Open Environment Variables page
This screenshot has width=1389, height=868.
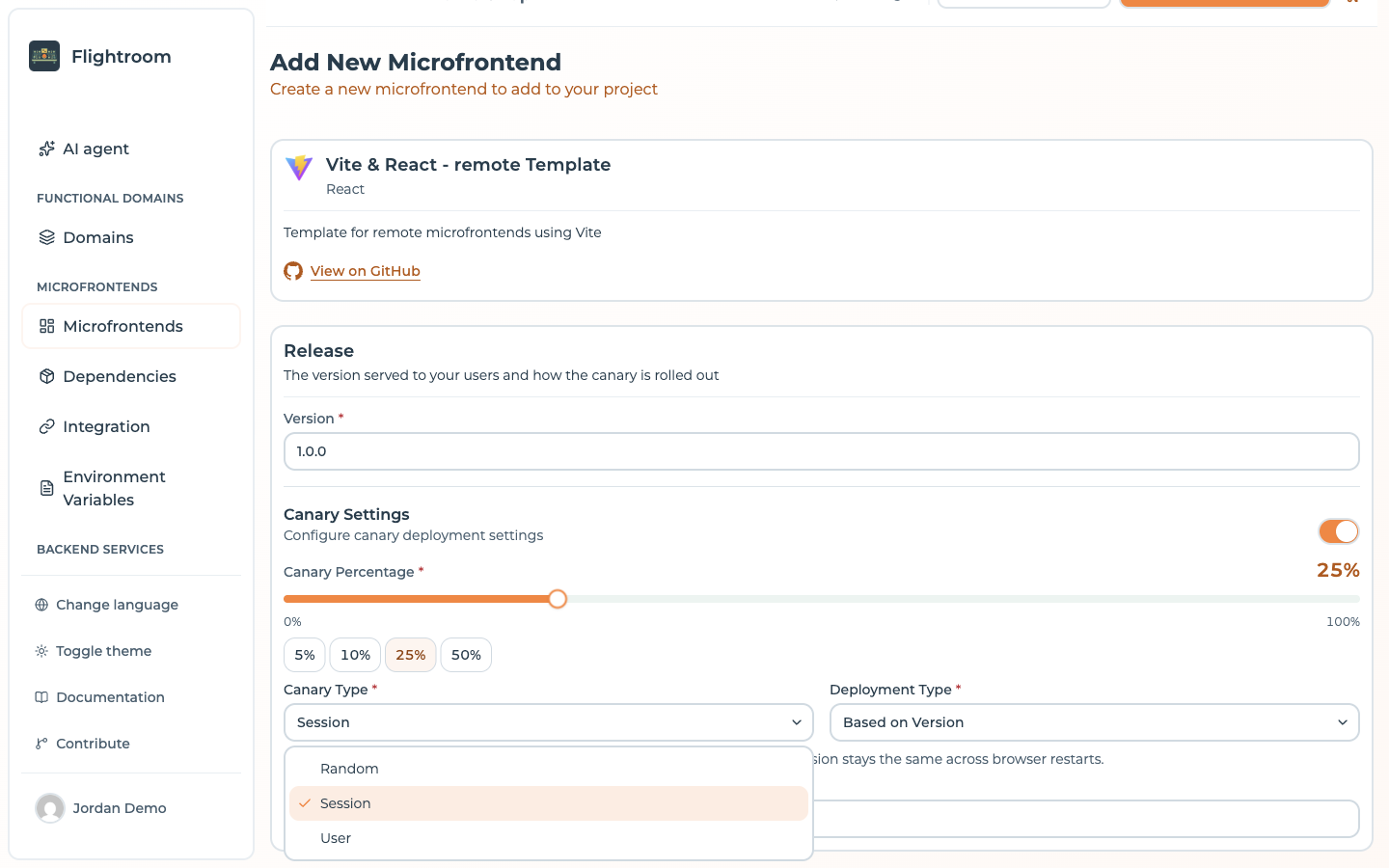point(131,488)
